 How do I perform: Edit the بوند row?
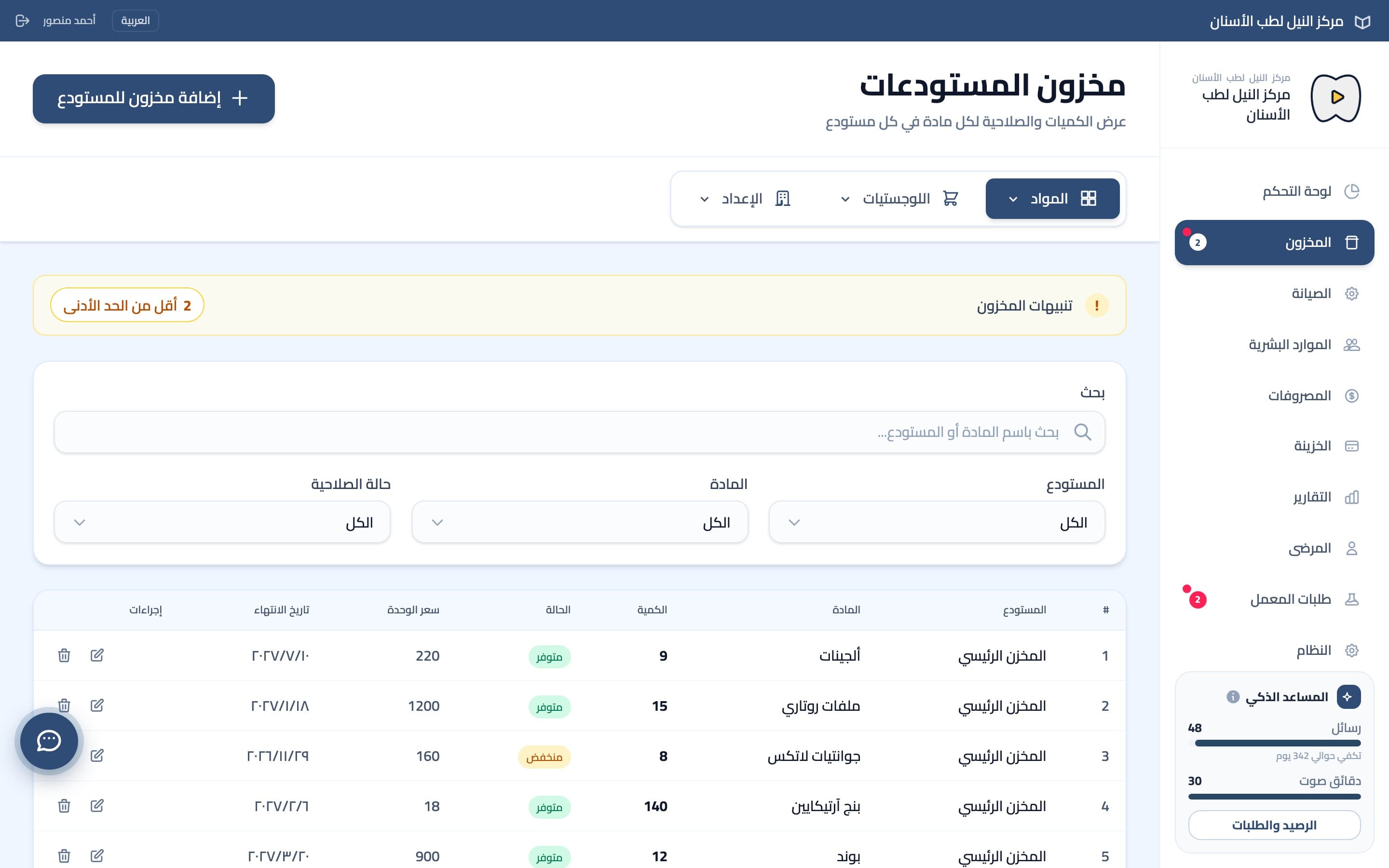tap(97, 855)
